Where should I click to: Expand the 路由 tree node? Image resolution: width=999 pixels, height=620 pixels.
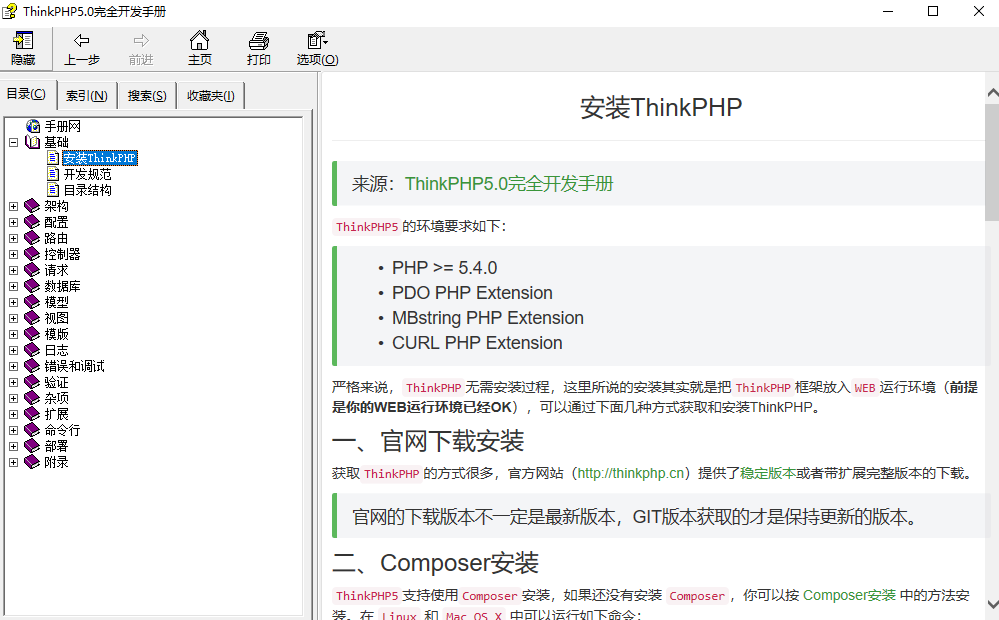[14, 237]
